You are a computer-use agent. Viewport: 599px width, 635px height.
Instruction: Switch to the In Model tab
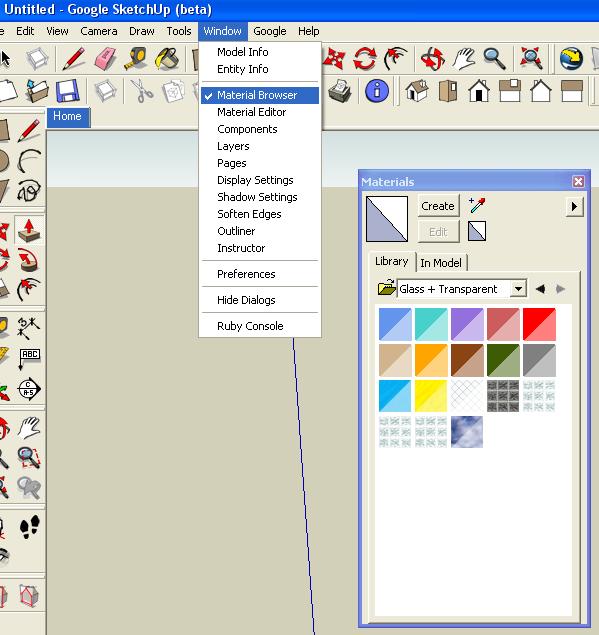441,263
